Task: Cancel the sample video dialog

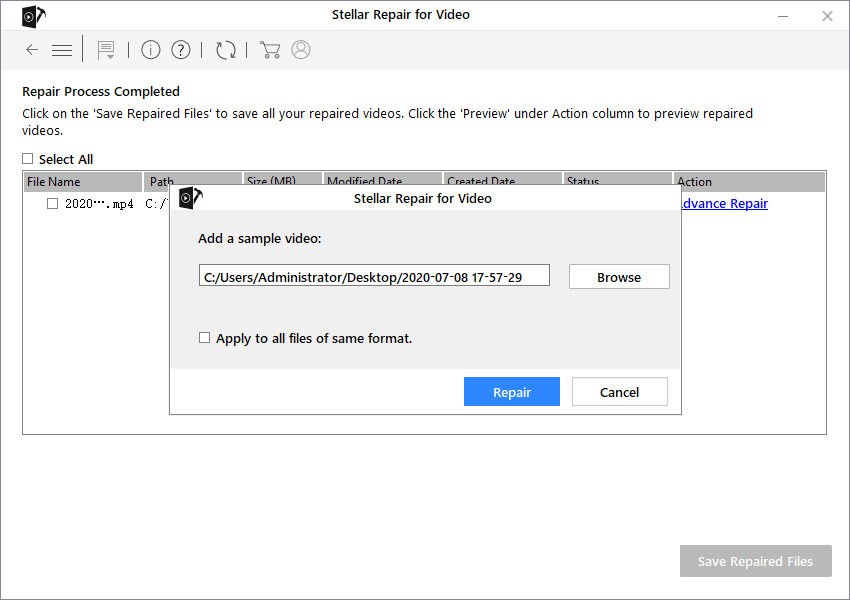Action: coord(619,392)
